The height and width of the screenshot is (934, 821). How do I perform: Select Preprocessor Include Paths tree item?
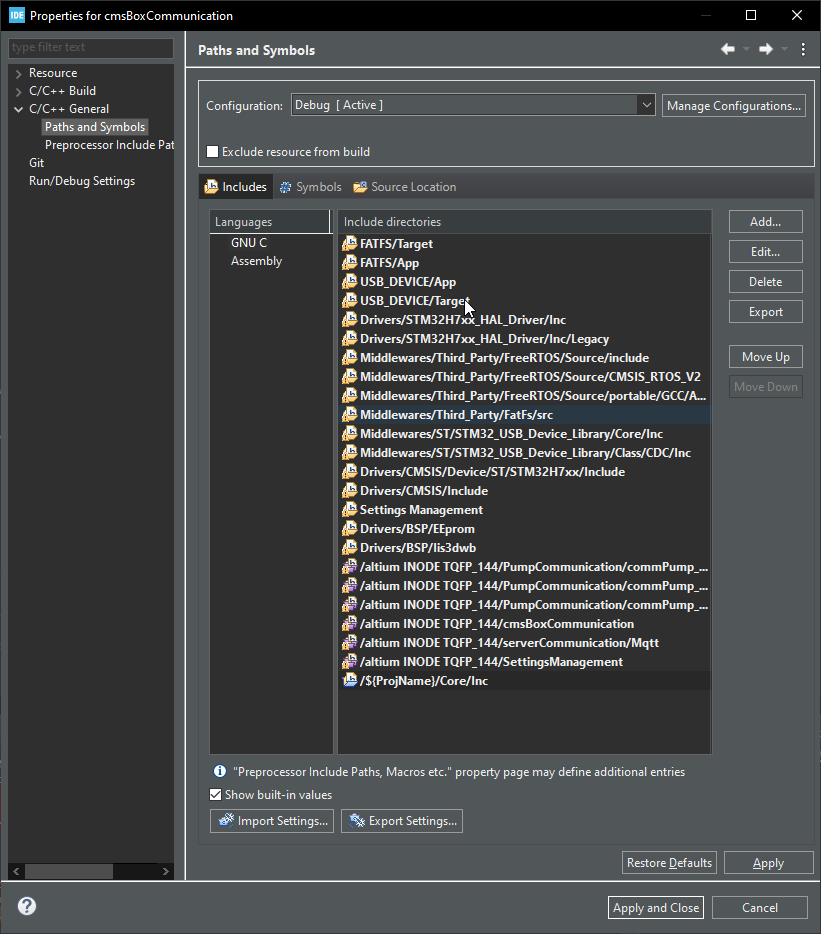pos(109,145)
